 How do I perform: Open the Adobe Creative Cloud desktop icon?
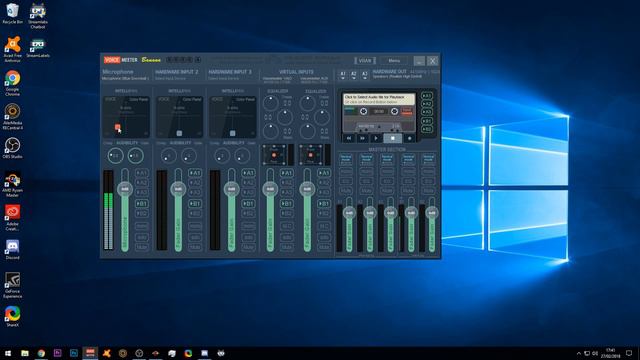point(12,218)
